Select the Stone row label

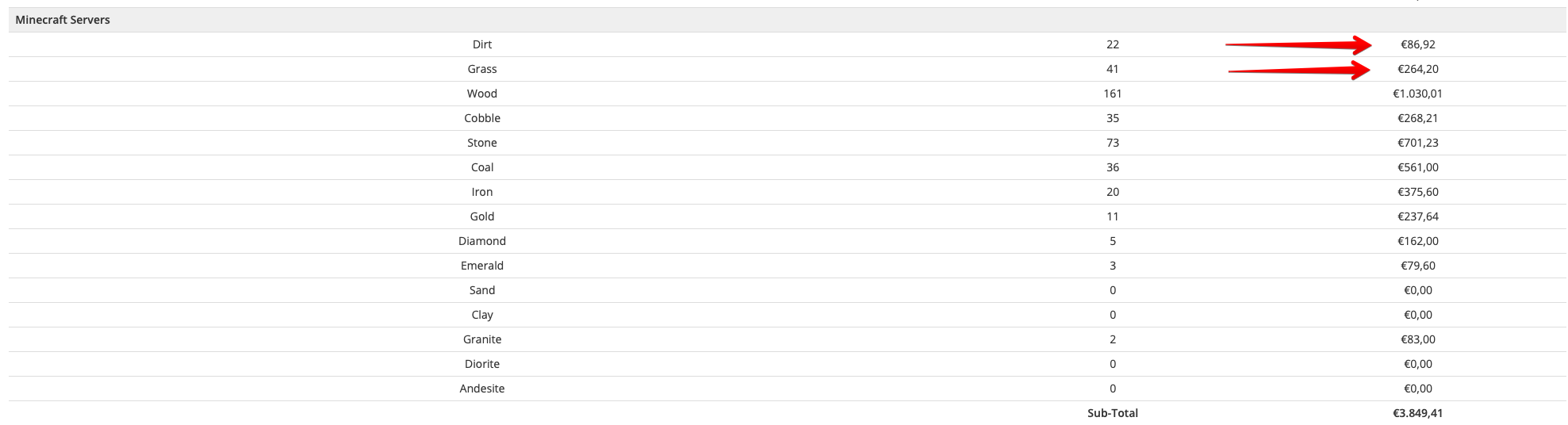pos(482,143)
